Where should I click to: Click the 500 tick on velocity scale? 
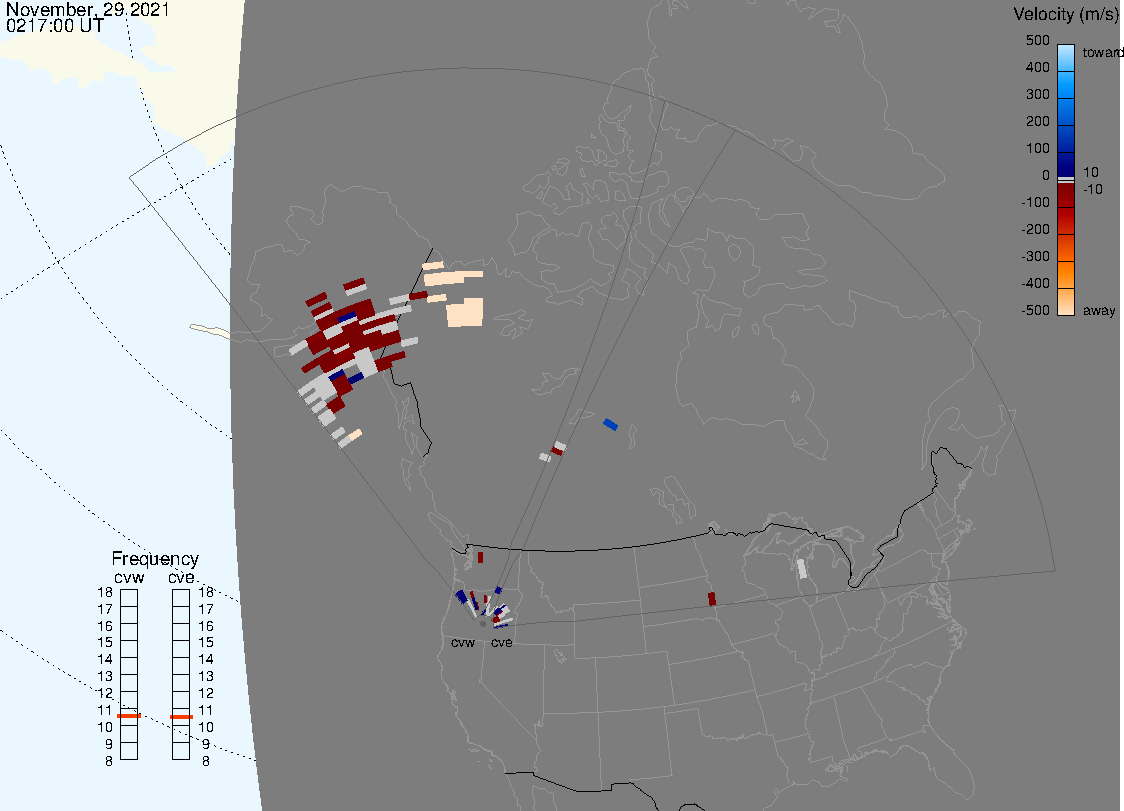click(1037, 40)
